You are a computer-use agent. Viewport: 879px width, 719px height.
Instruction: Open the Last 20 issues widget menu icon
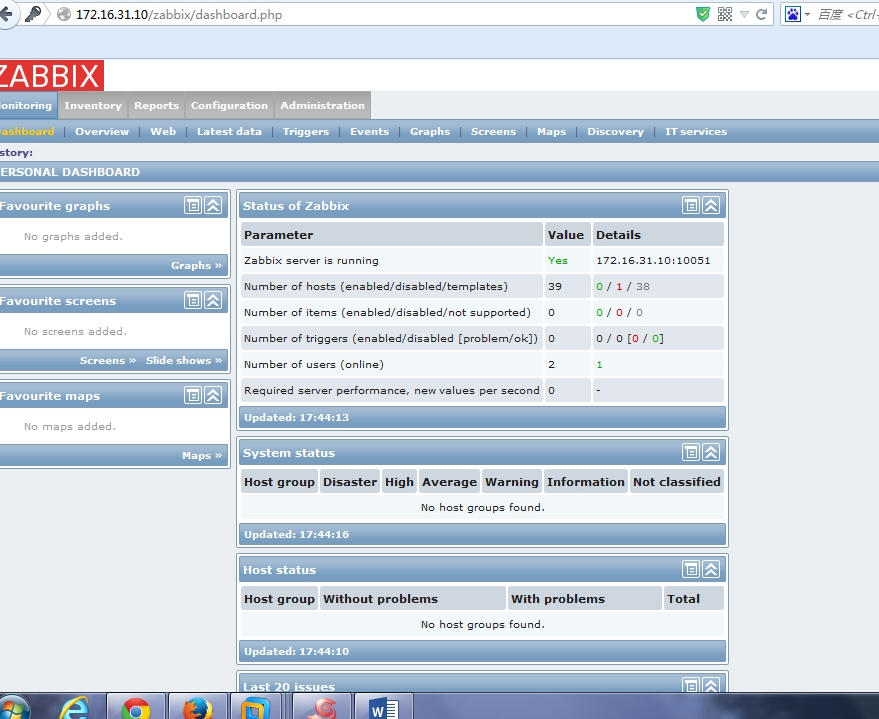tap(691, 685)
